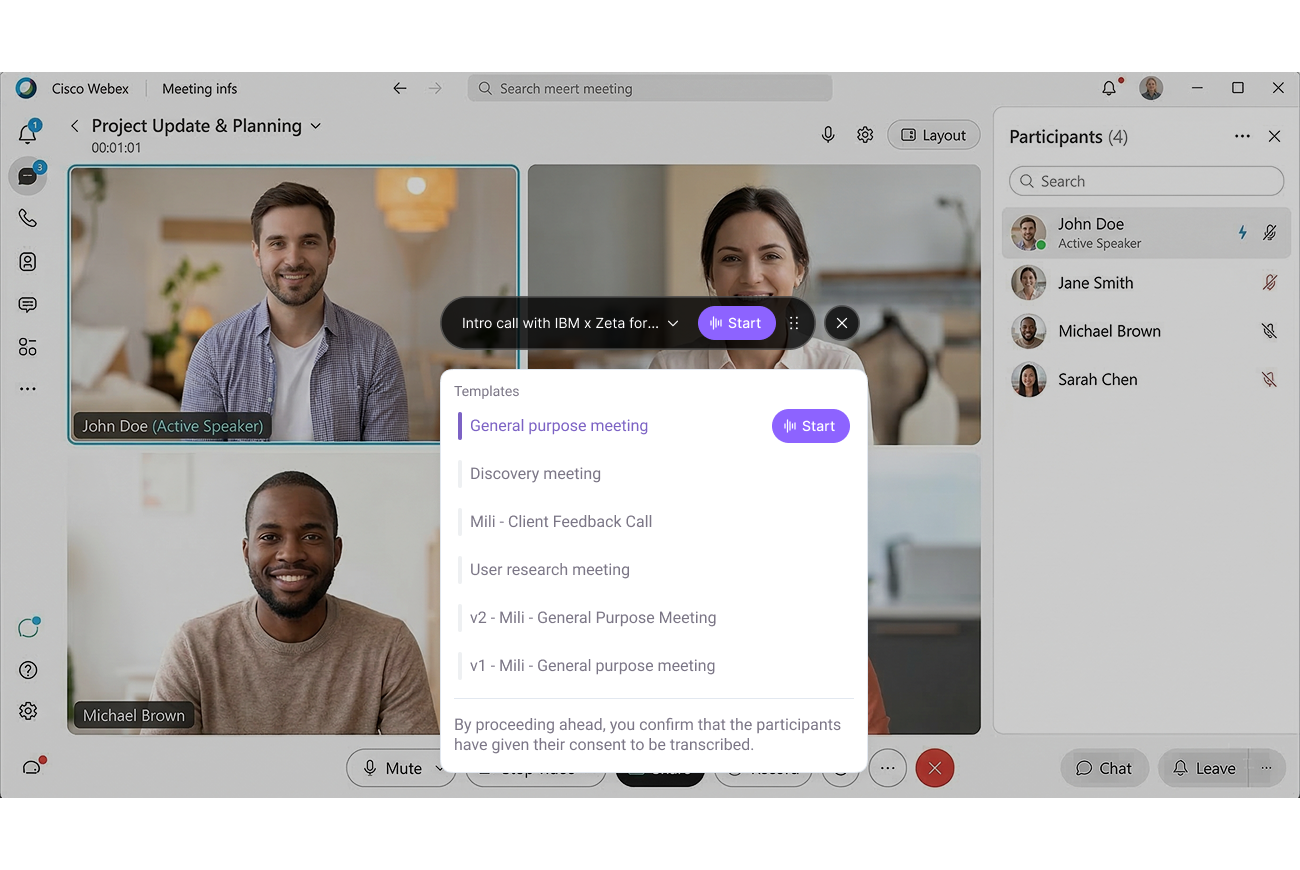The image size is (1300, 870).
Task: Toggle Jane Smith's muted microphone
Action: coord(1270,283)
